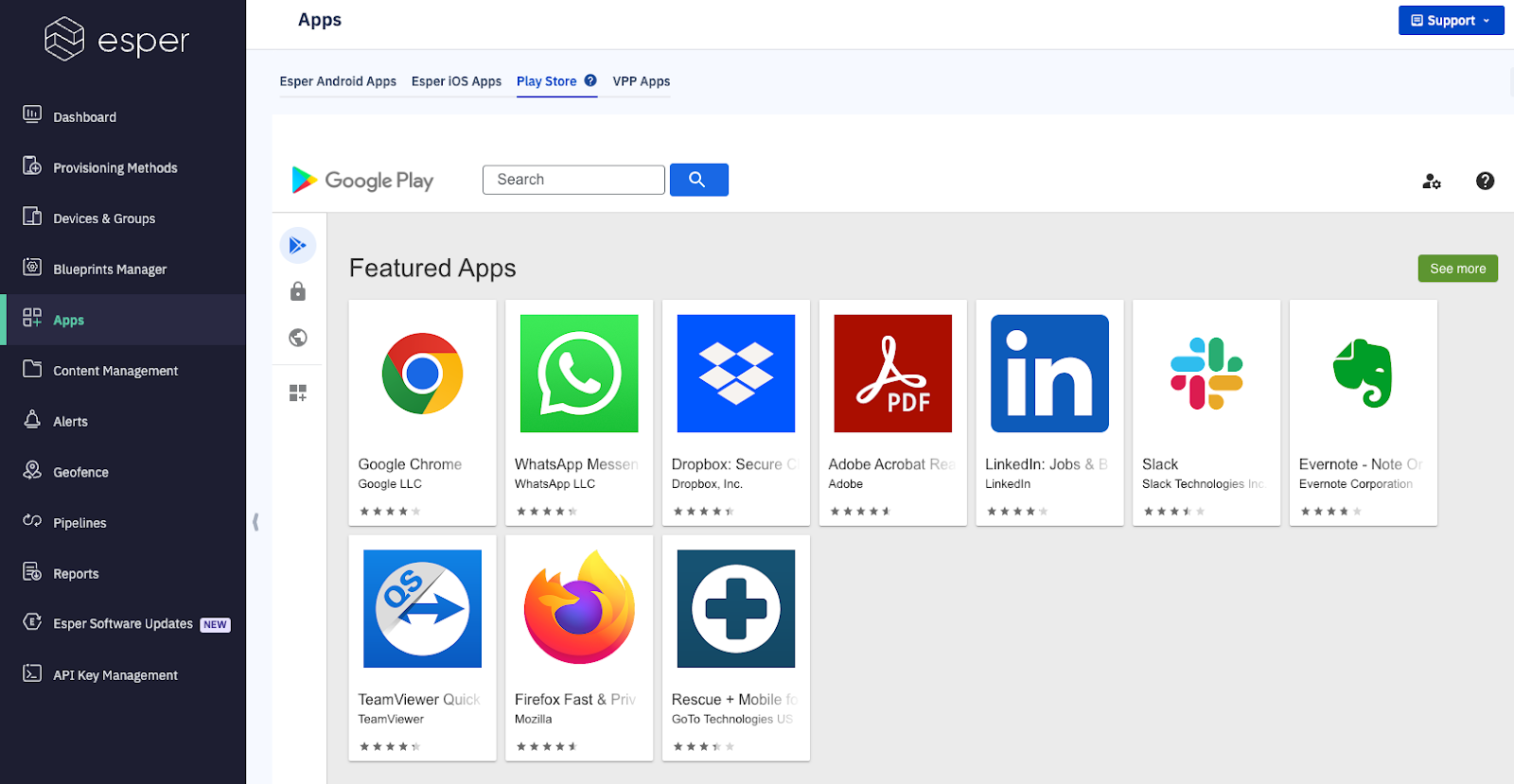Open the Firefox app card
1514x784 pixels.
click(579, 648)
